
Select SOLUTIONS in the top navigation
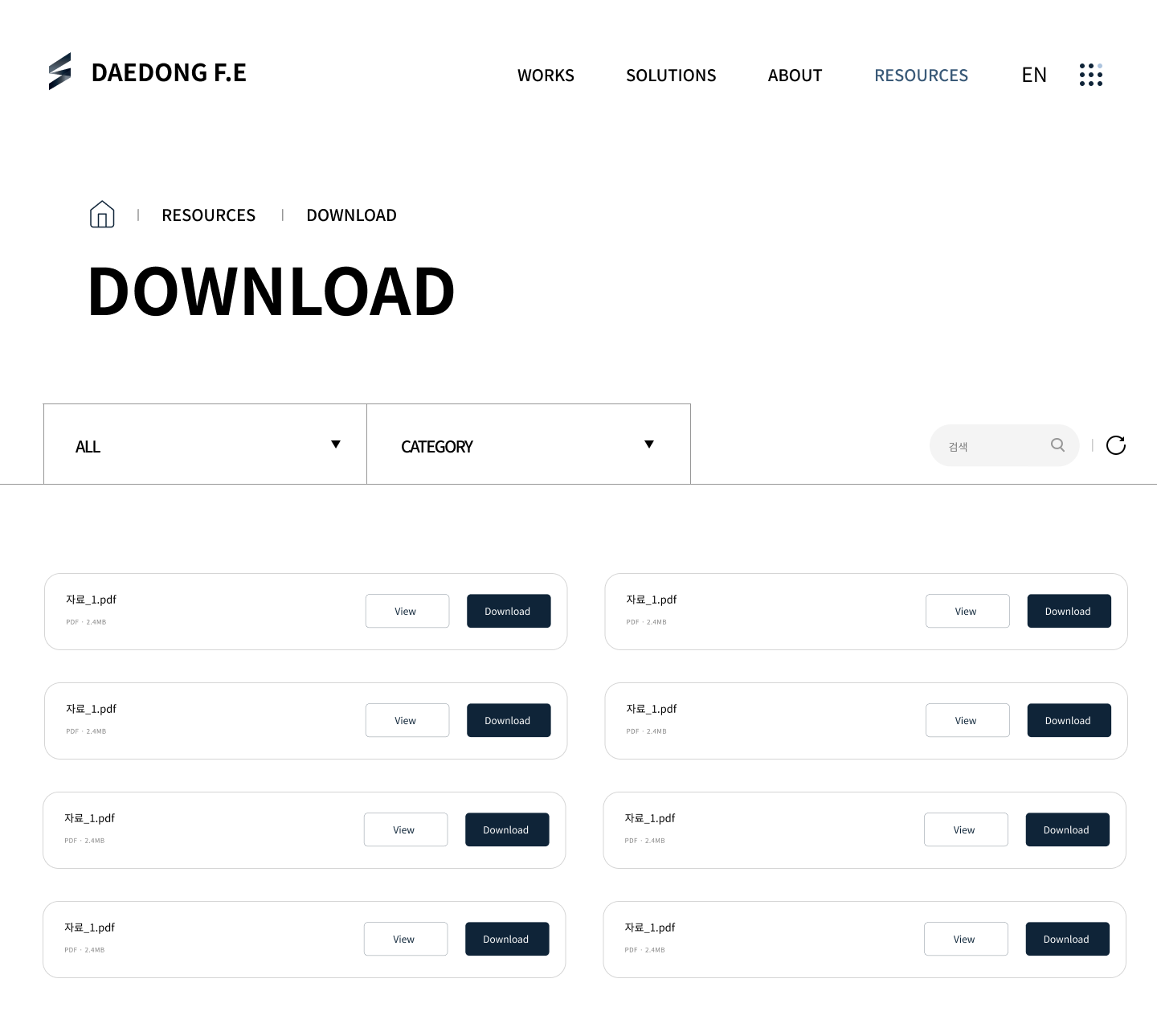pyautogui.click(x=671, y=76)
